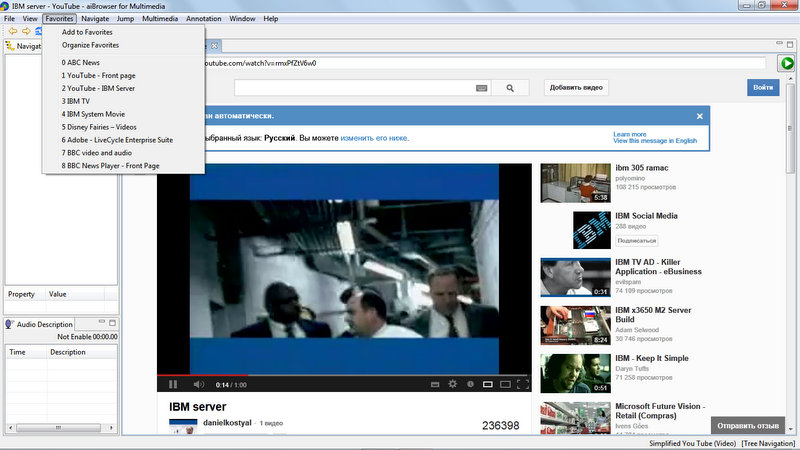
Task: Maximize the Audio Description panel
Action: tap(112, 322)
